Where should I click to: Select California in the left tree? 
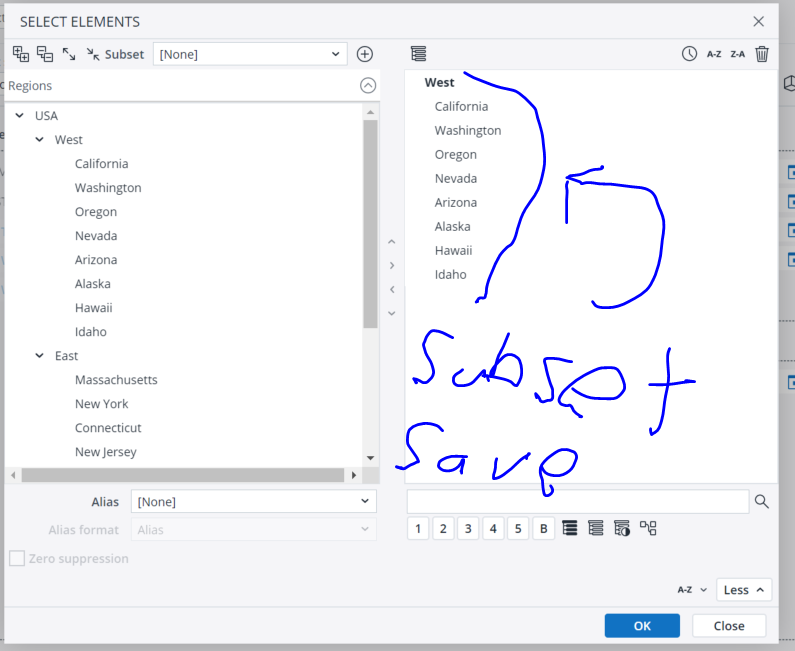tap(101, 164)
